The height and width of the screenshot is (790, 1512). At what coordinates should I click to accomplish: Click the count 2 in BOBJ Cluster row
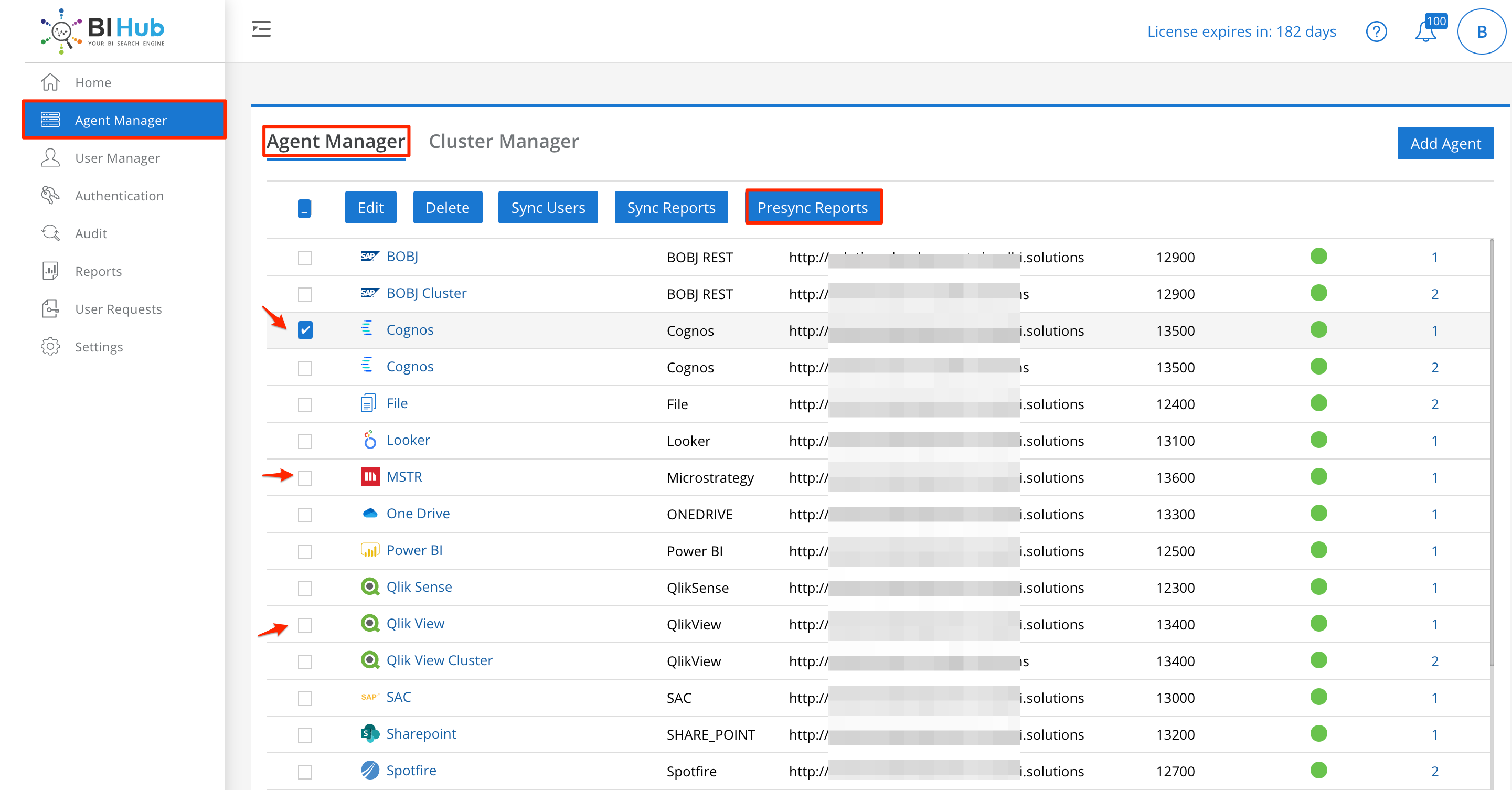pos(1434,294)
